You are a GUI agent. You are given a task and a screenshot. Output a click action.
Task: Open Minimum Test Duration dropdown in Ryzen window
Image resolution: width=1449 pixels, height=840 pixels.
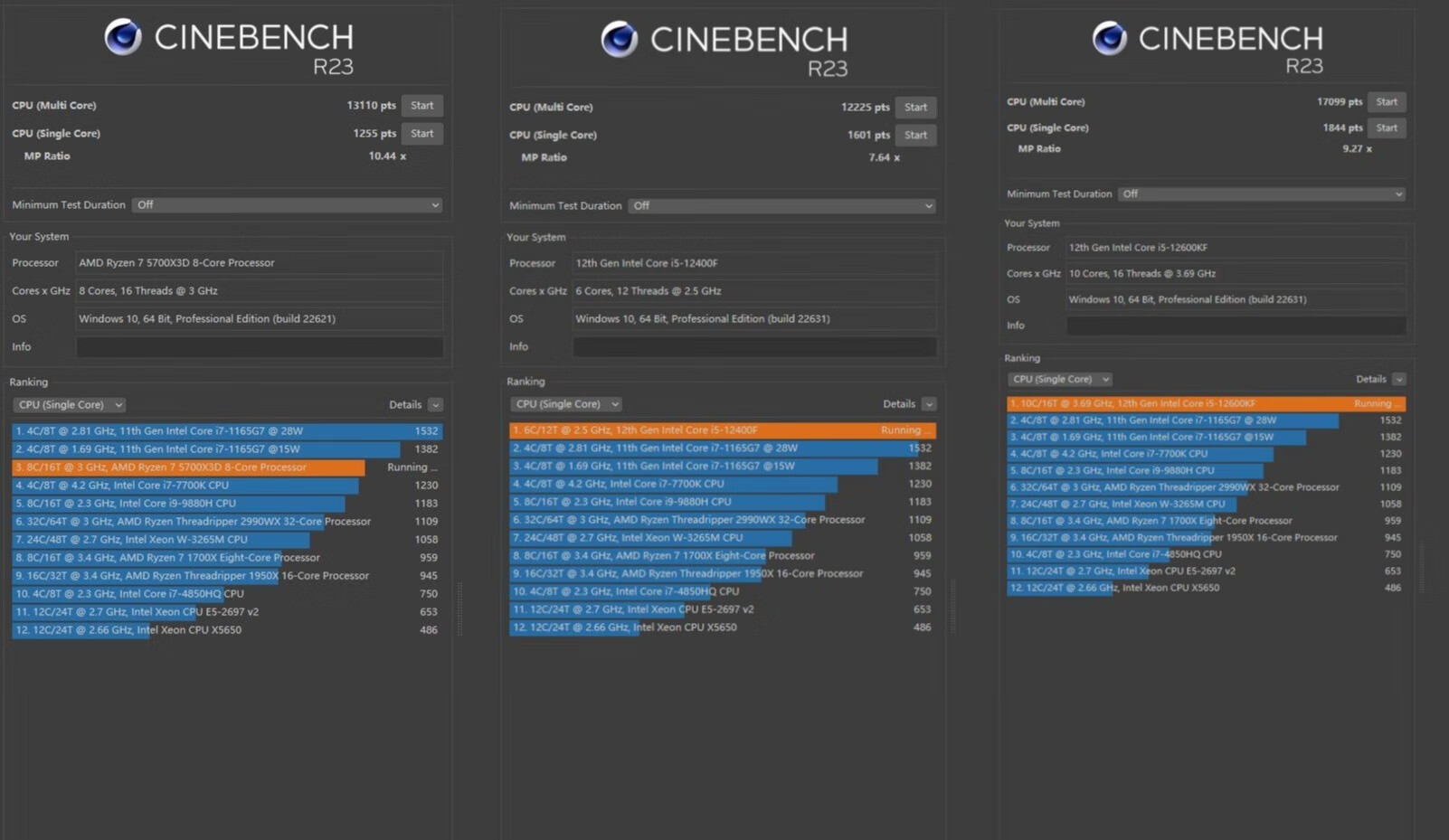tap(288, 205)
